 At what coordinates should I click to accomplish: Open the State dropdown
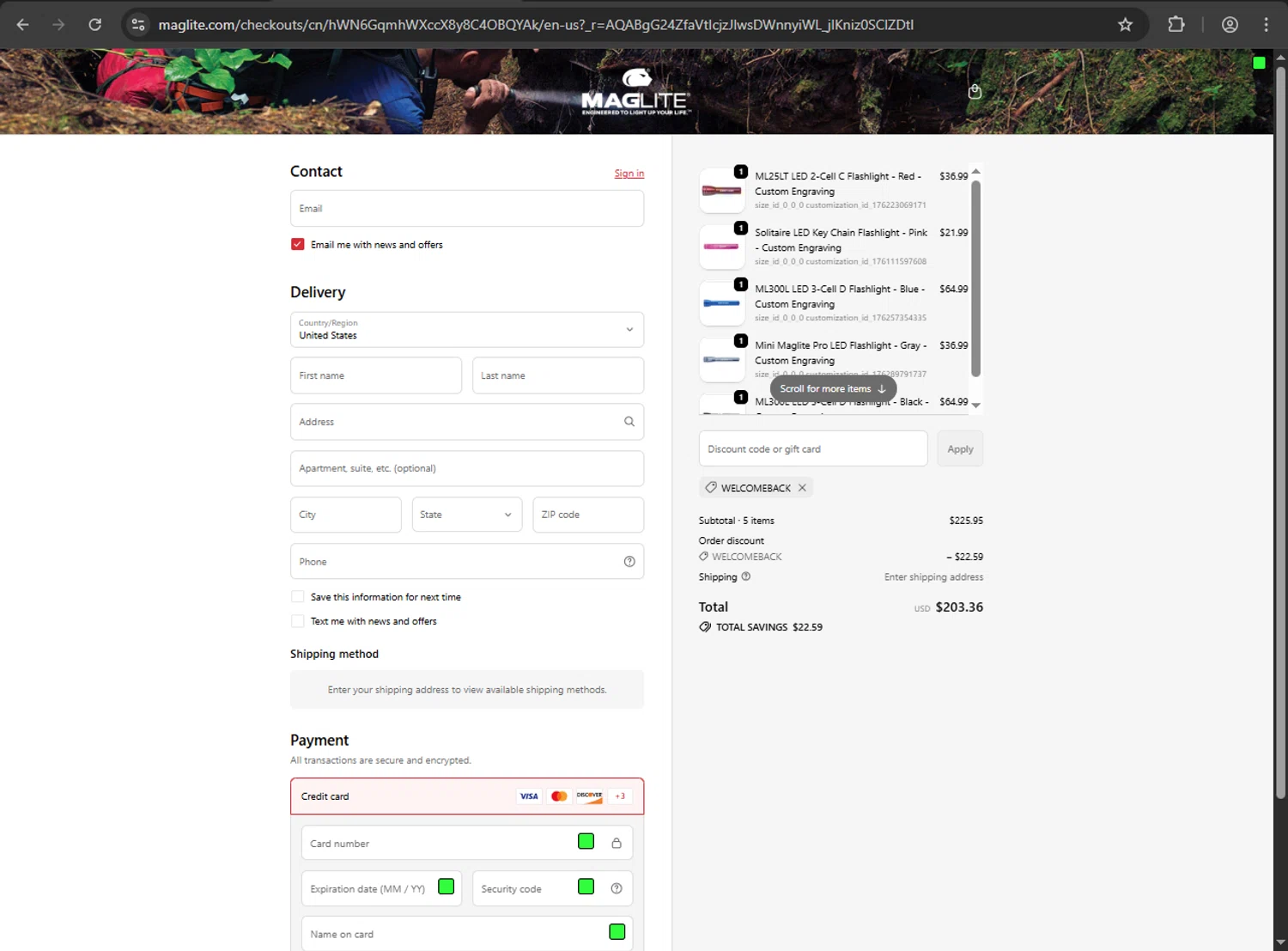pos(467,515)
